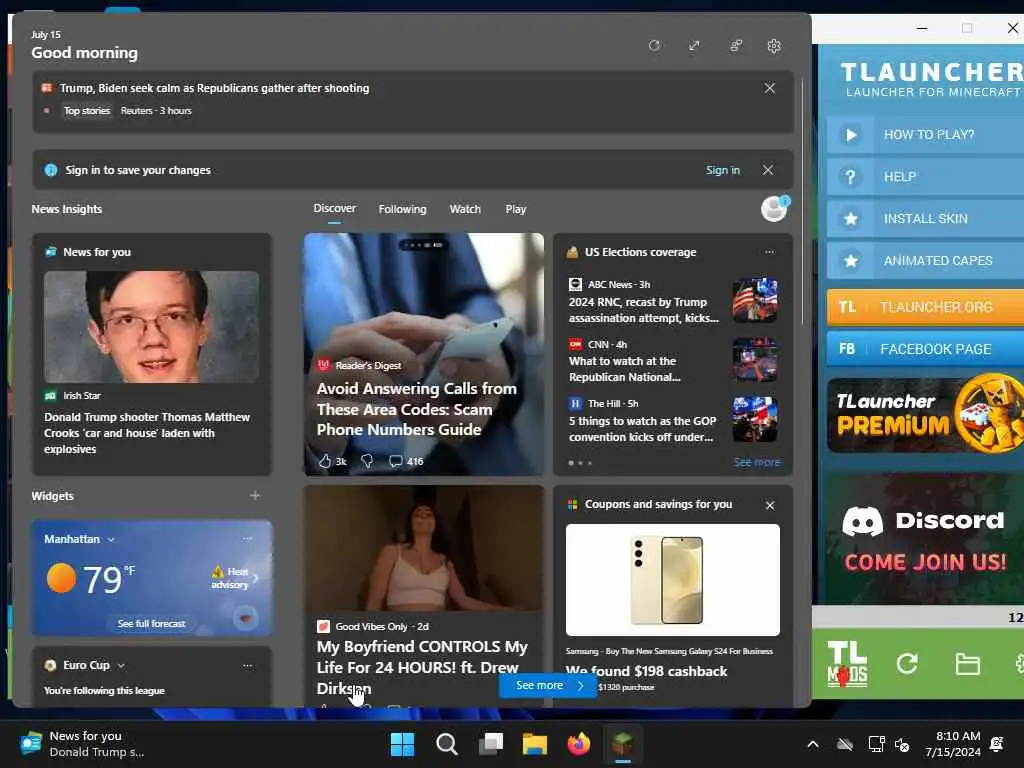Close Coupons and savings card
This screenshot has width=1024, height=768.
click(x=770, y=505)
